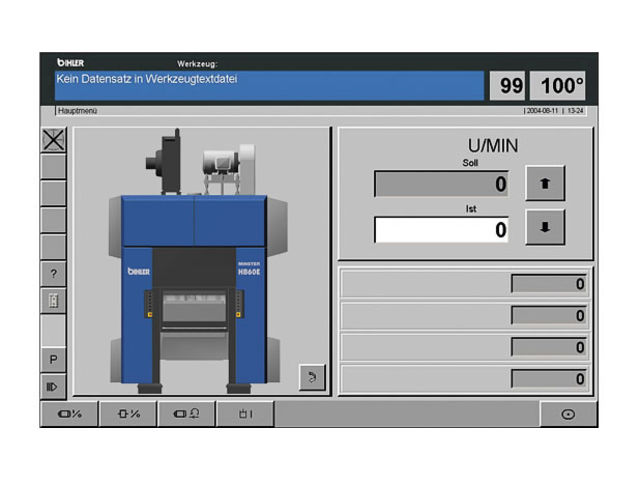Click the fourth bottom toolbar icon

click(x=244, y=414)
